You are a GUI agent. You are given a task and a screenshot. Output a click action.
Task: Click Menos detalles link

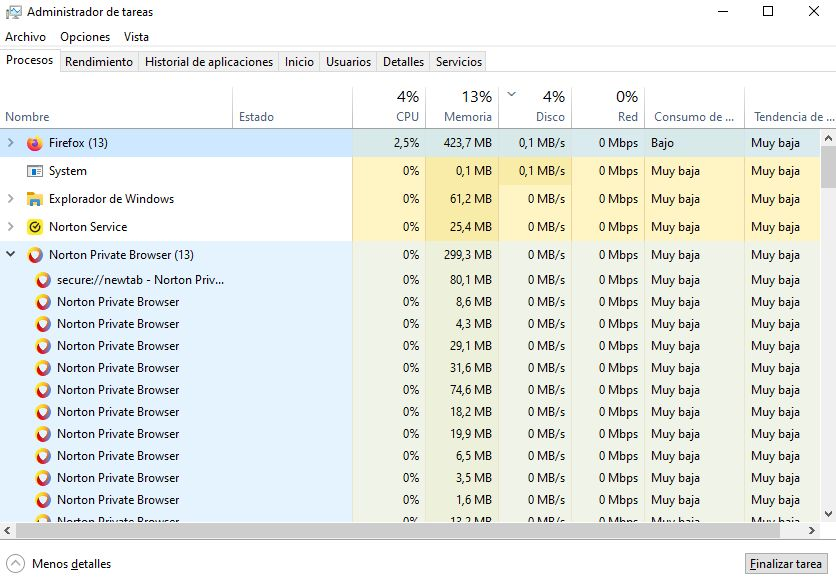(71, 564)
